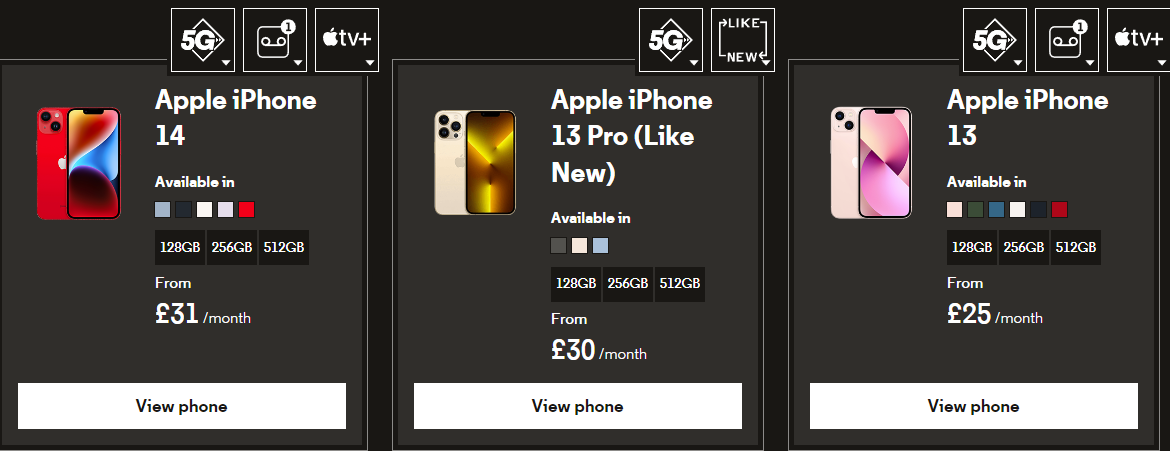
Task: Click the 5G badge above iPhone 13
Action: point(995,40)
